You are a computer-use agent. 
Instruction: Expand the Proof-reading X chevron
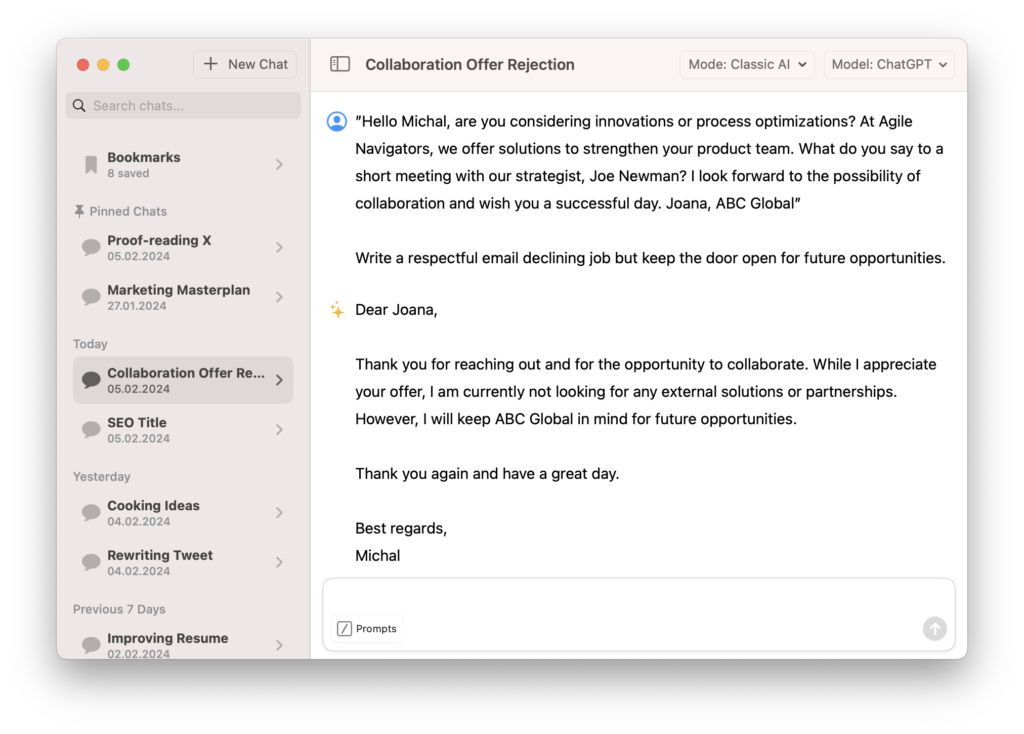pos(280,247)
